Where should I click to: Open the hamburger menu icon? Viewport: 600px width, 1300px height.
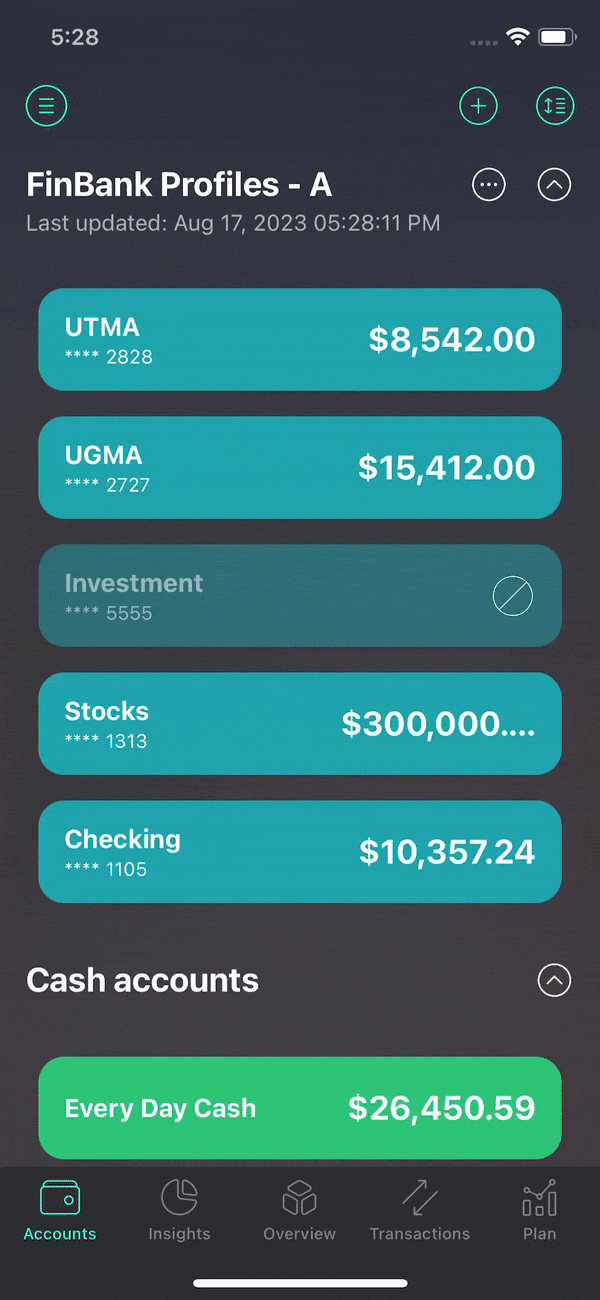pos(46,105)
